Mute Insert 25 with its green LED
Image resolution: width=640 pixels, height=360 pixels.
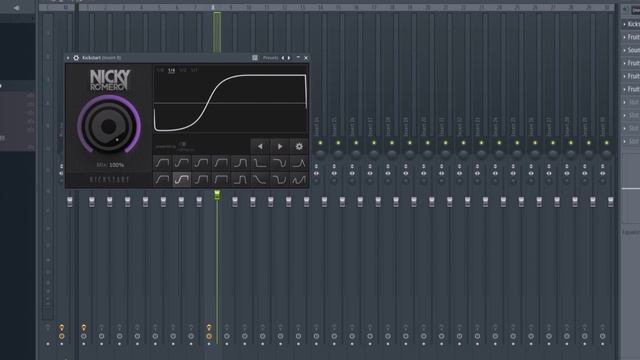517,143
